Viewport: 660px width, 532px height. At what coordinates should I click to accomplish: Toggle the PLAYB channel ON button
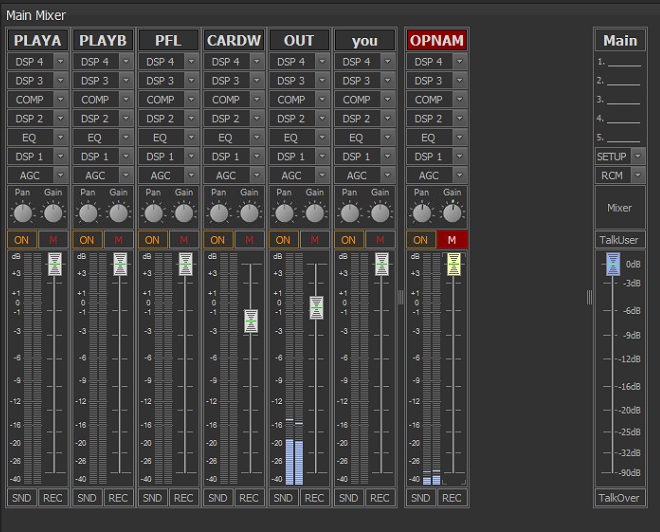[x=87, y=240]
